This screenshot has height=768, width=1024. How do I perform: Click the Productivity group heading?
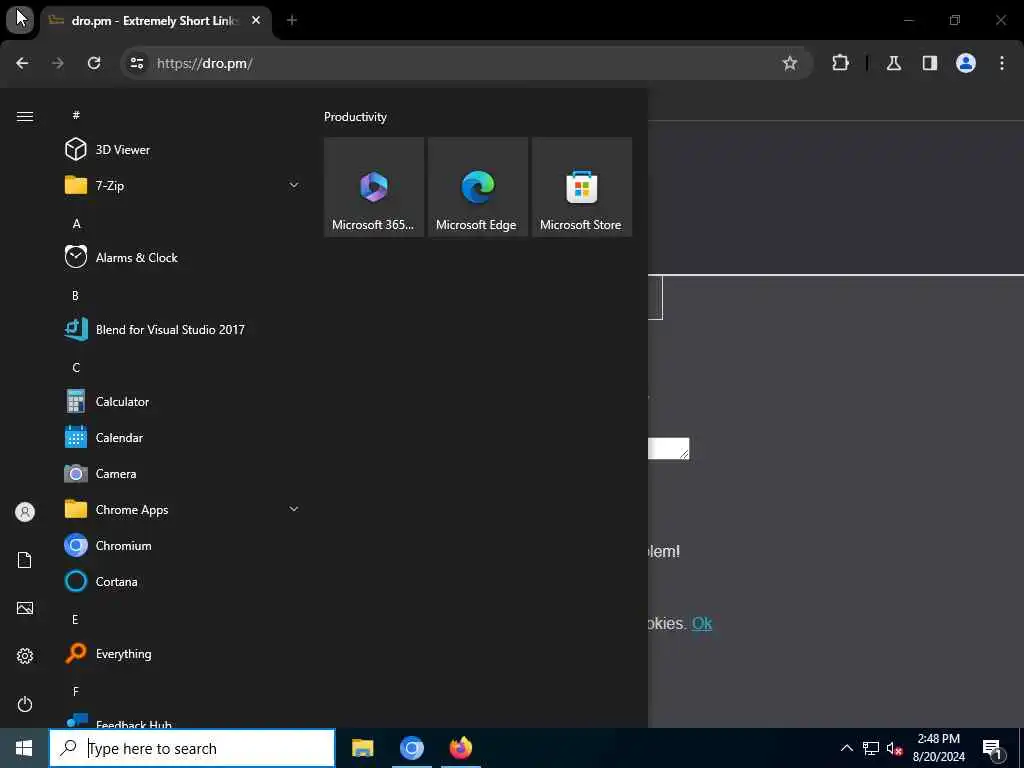point(355,117)
